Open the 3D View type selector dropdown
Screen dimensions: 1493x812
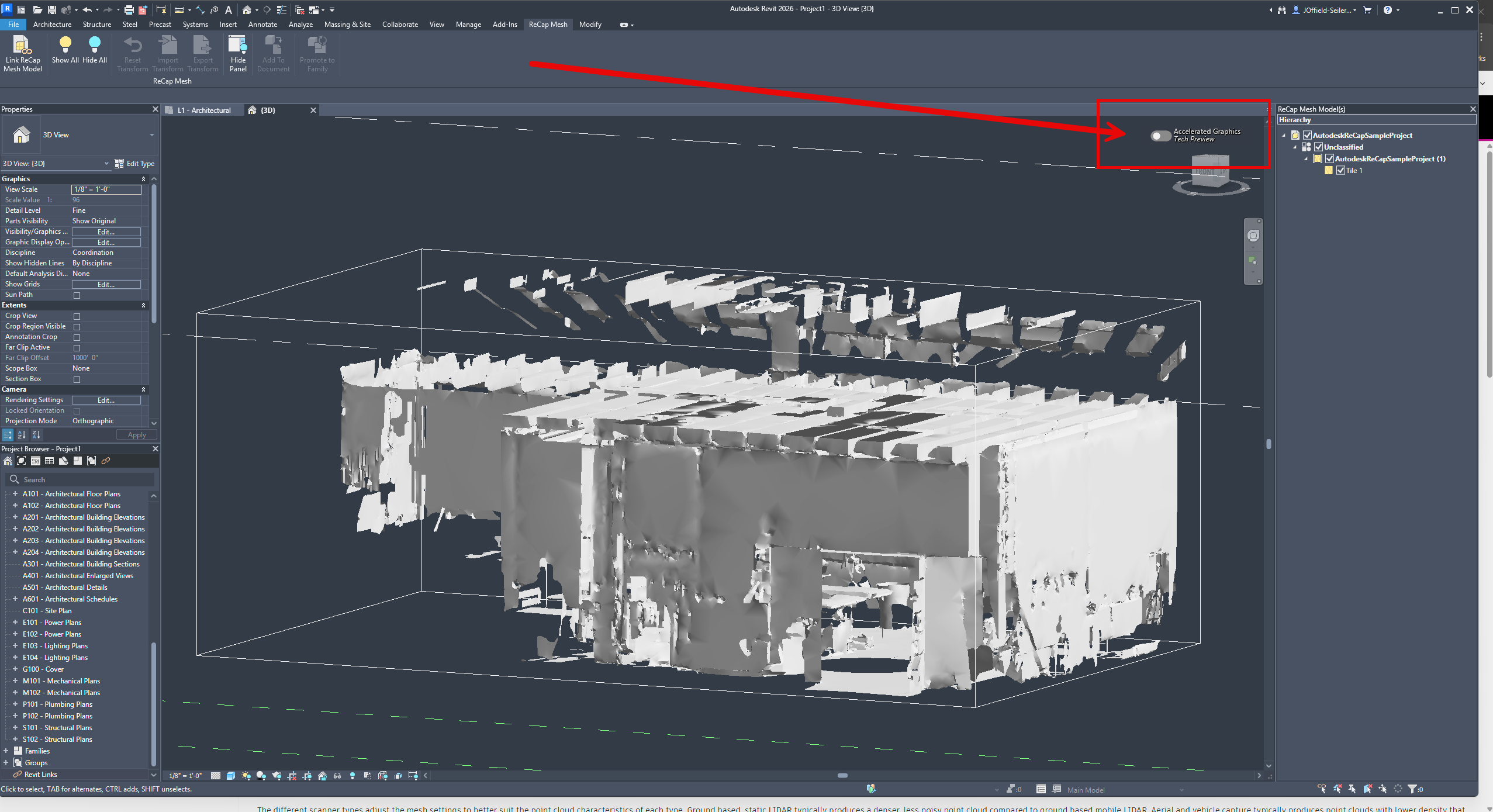(x=151, y=135)
